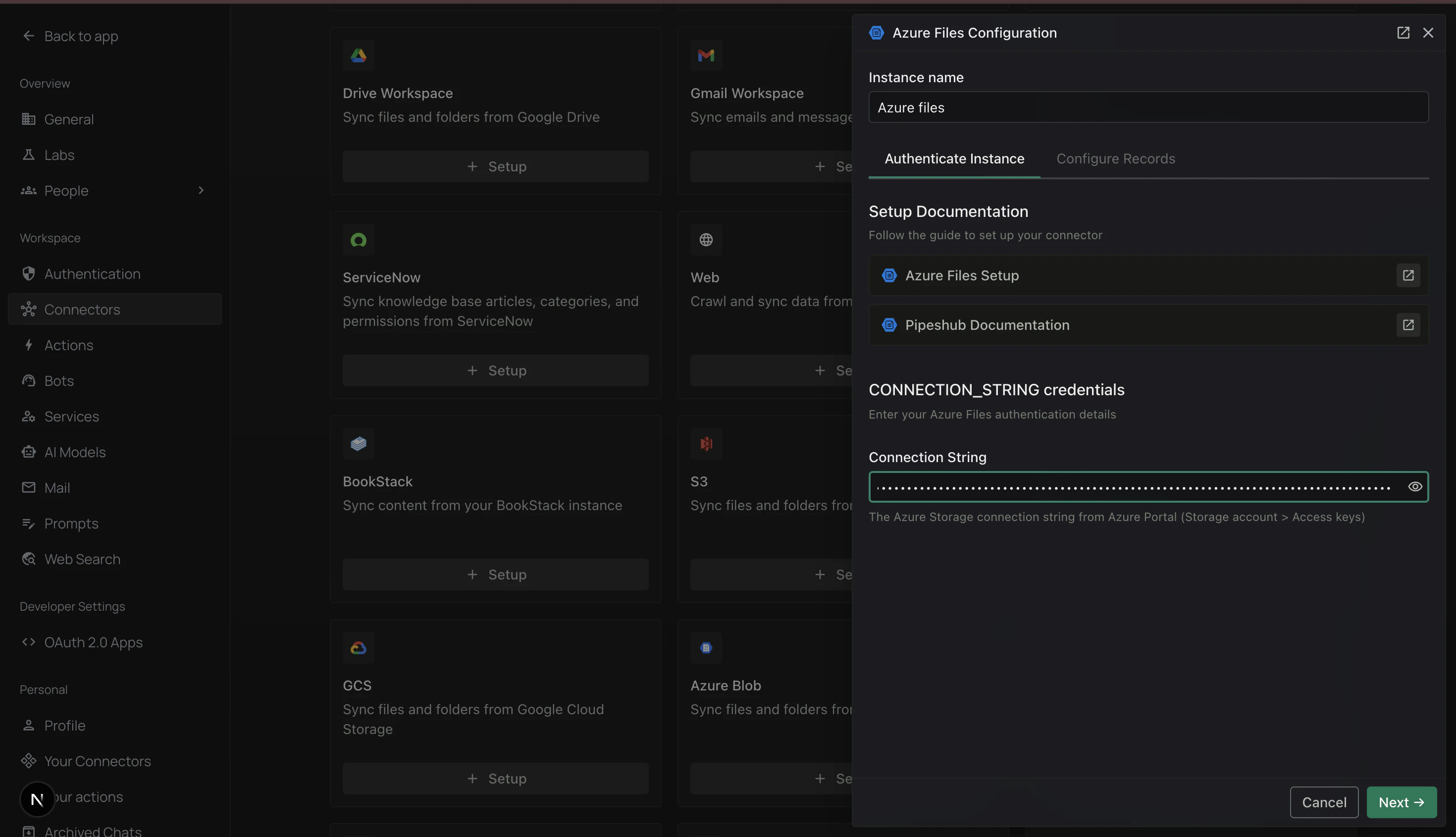Screen dimensions: 1456x837
Task: Cancel the Azure Files configuration
Action: (1324, 802)
